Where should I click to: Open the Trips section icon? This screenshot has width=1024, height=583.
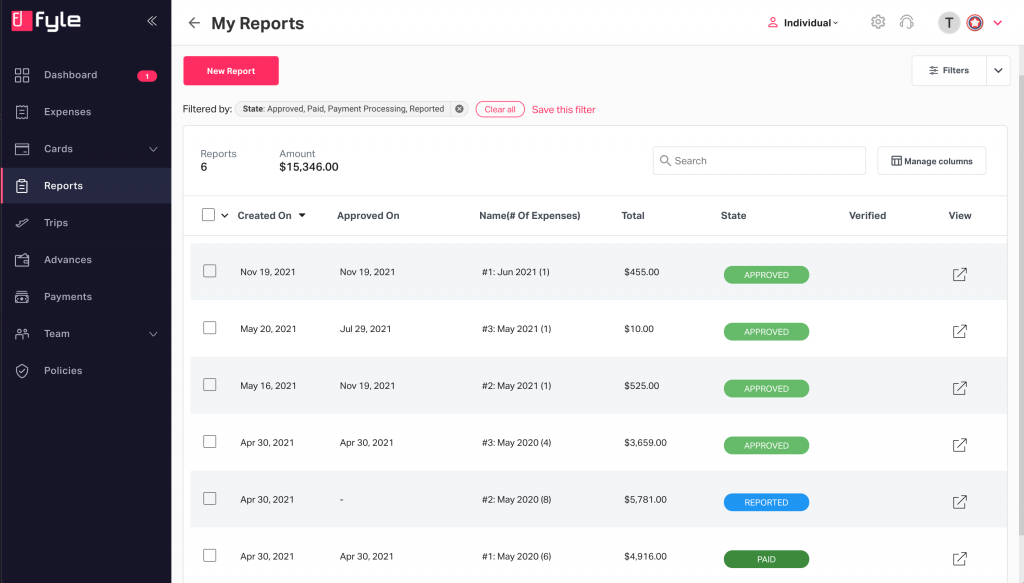(22, 222)
